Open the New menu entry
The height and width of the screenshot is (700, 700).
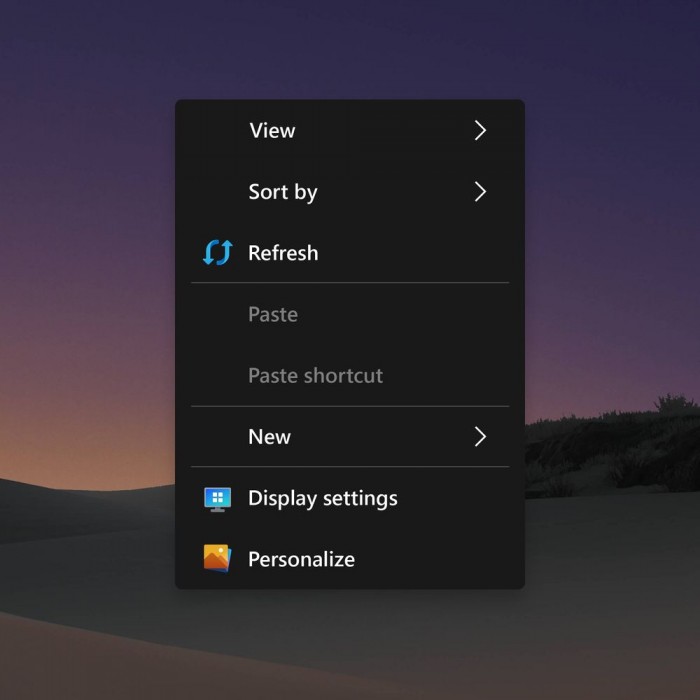[x=350, y=437]
